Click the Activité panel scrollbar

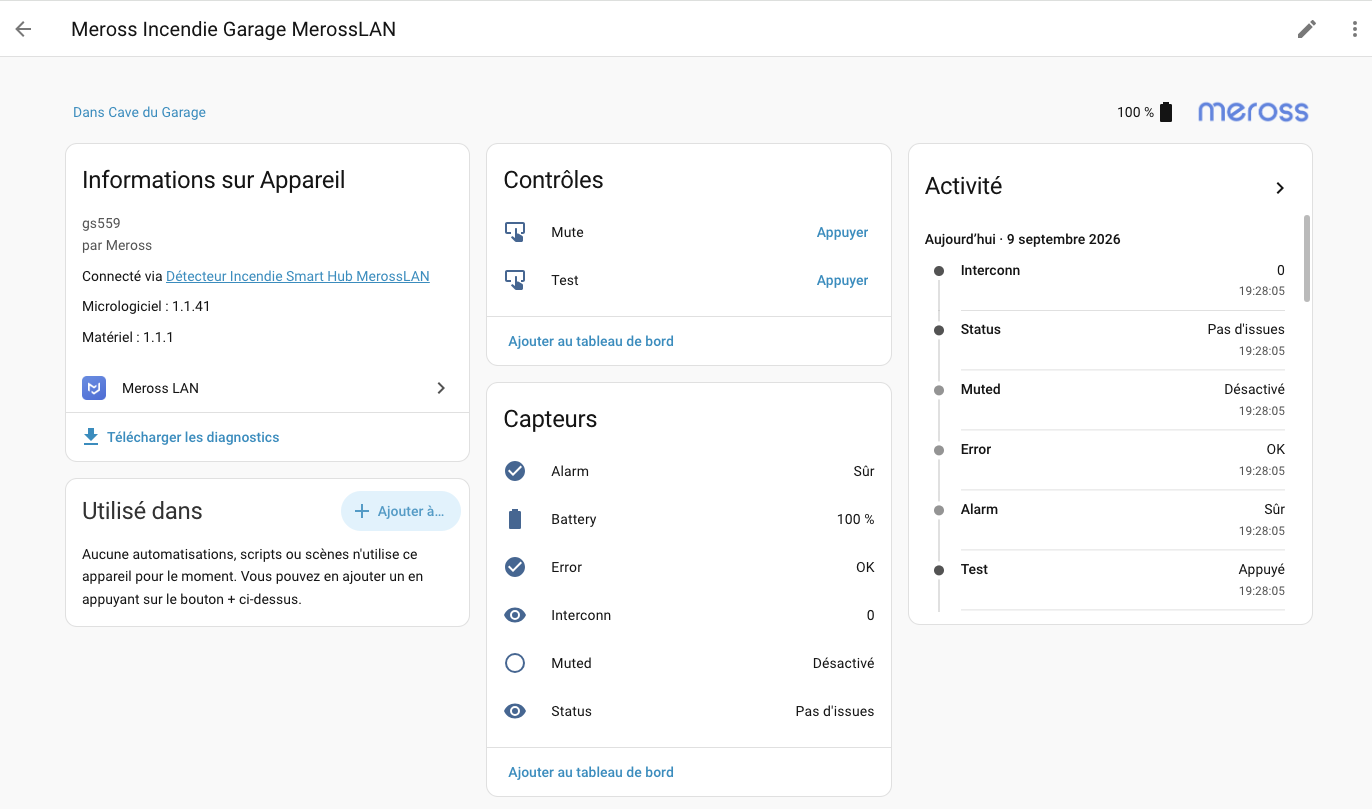pyautogui.click(x=1306, y=258)
